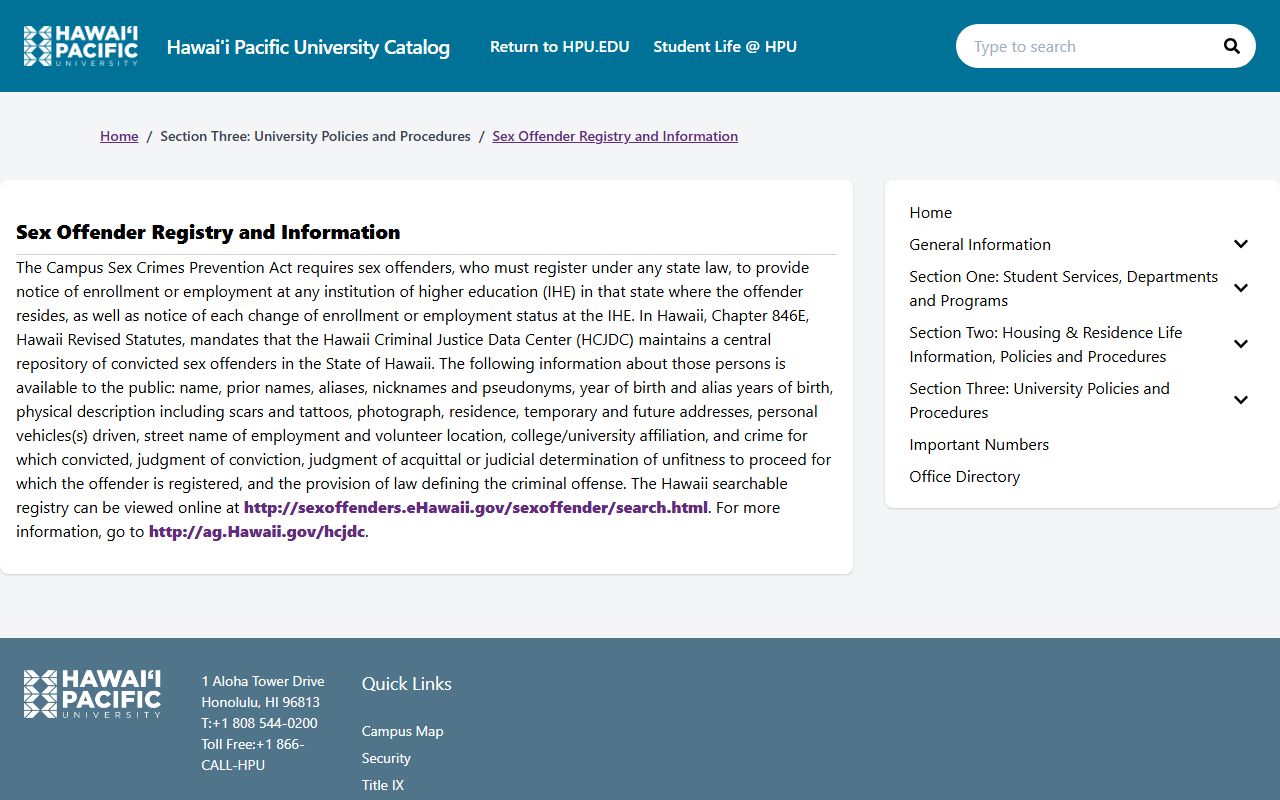Open ag.Hawaii.gov/hcjdc link
Viewport: 1280px width, 800px height.
[x=257, y=531]
